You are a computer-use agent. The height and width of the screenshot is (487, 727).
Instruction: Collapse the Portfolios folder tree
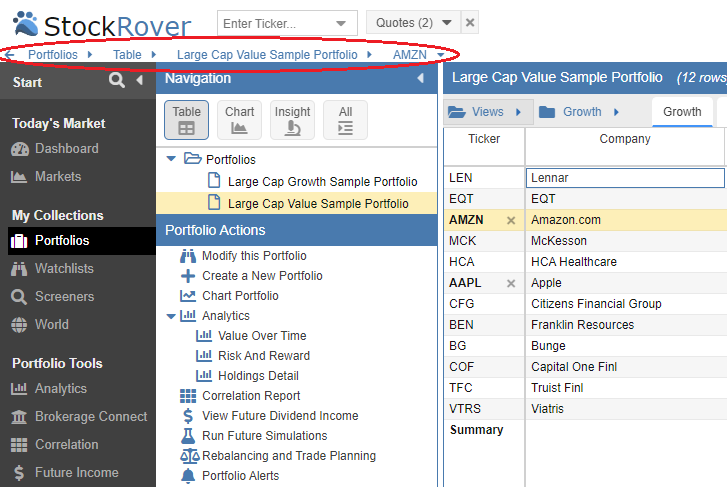(x=170, y=159)
